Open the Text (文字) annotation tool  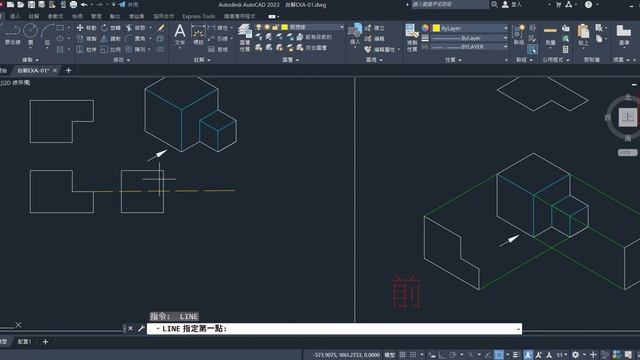click(x=180, y=35)
